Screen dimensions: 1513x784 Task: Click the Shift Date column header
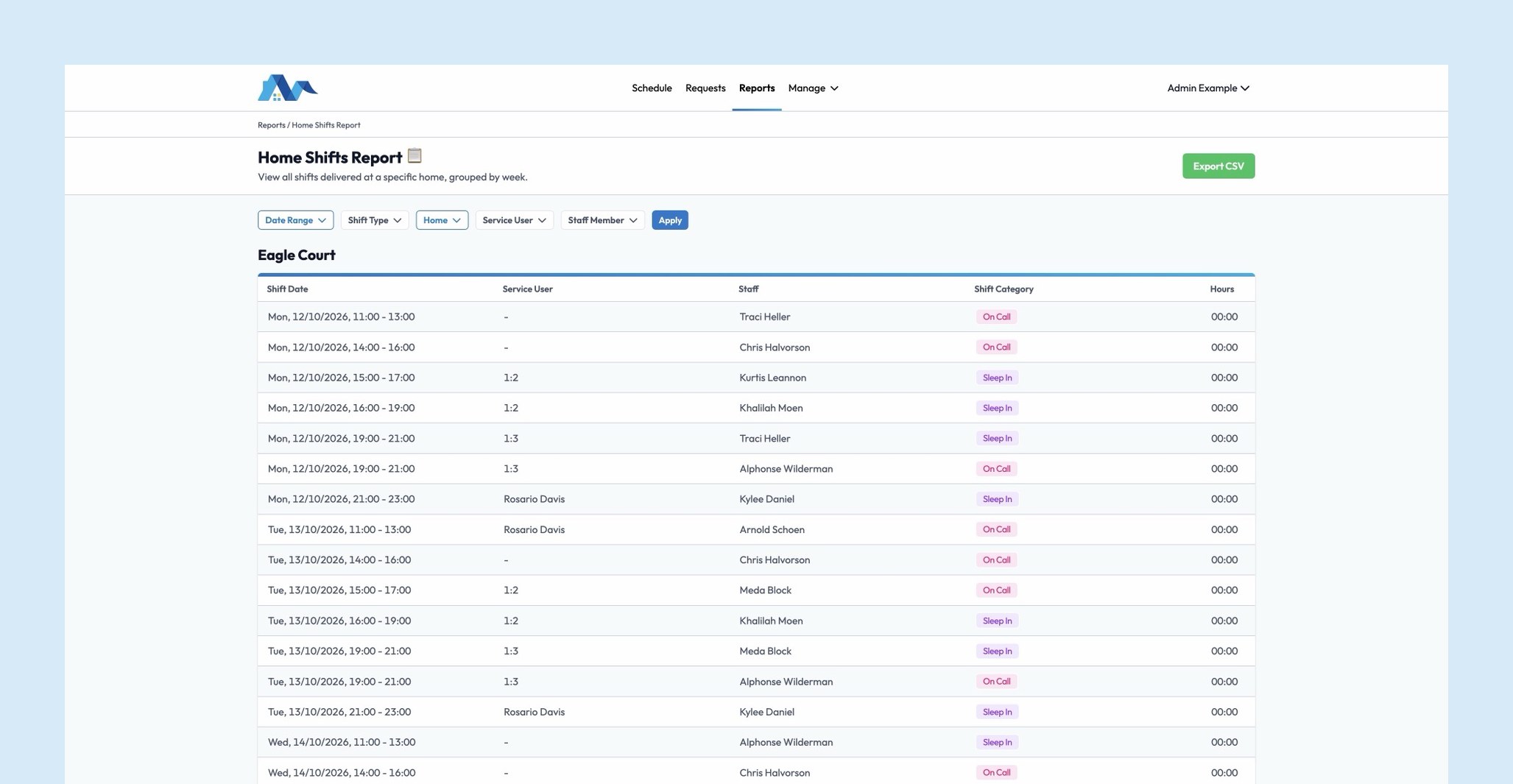tap(287, 289)
